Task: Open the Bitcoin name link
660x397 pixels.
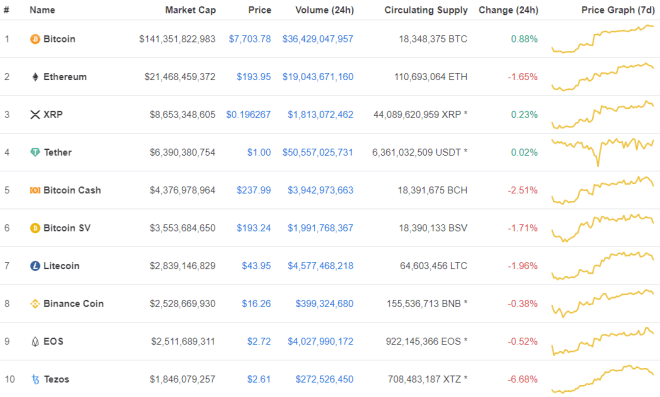Action: click(x=59, y=39)
